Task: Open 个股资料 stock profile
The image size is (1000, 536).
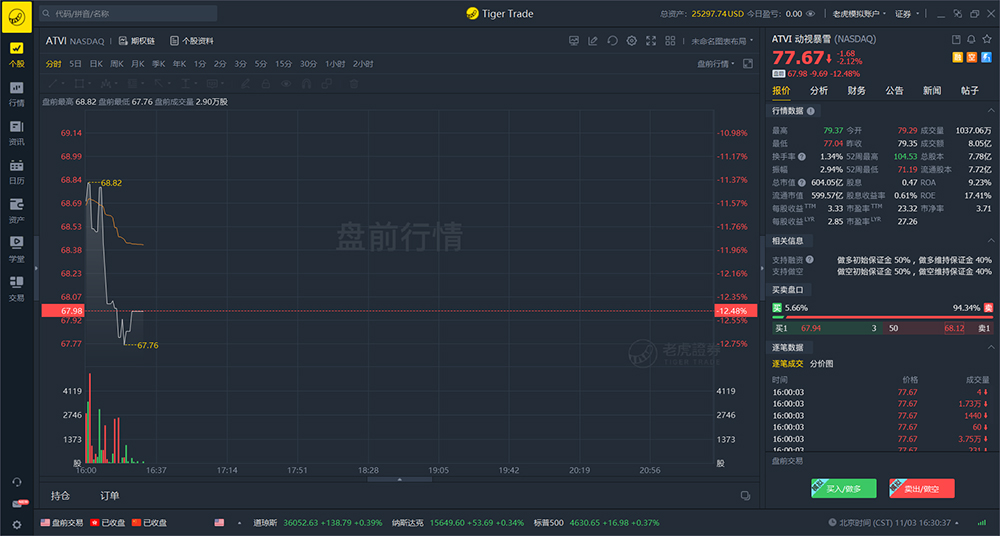Action: click(191, 41)
